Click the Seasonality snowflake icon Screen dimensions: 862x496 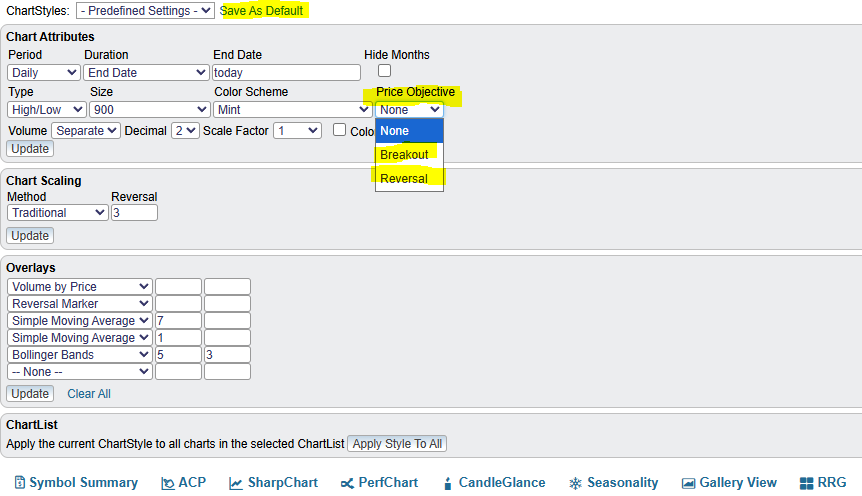tap(575, 483)
